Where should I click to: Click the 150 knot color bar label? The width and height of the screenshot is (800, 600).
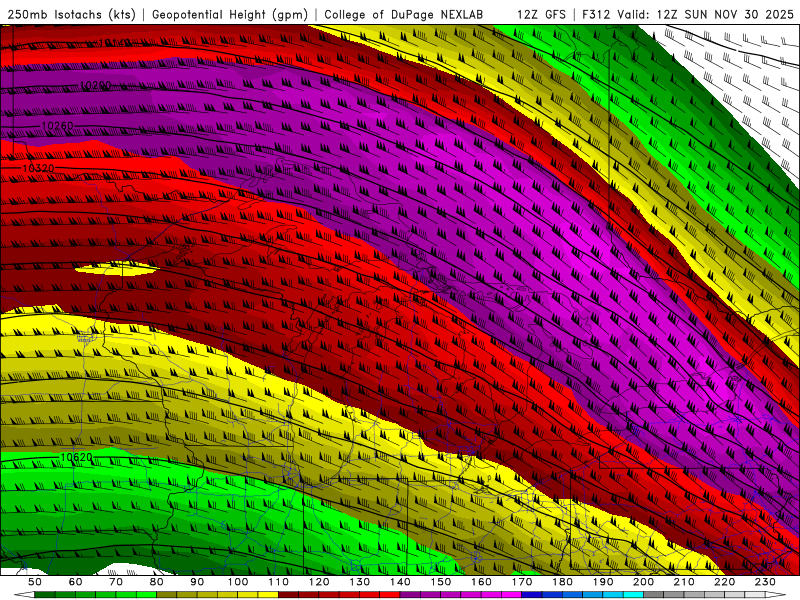tap(440, 582)
